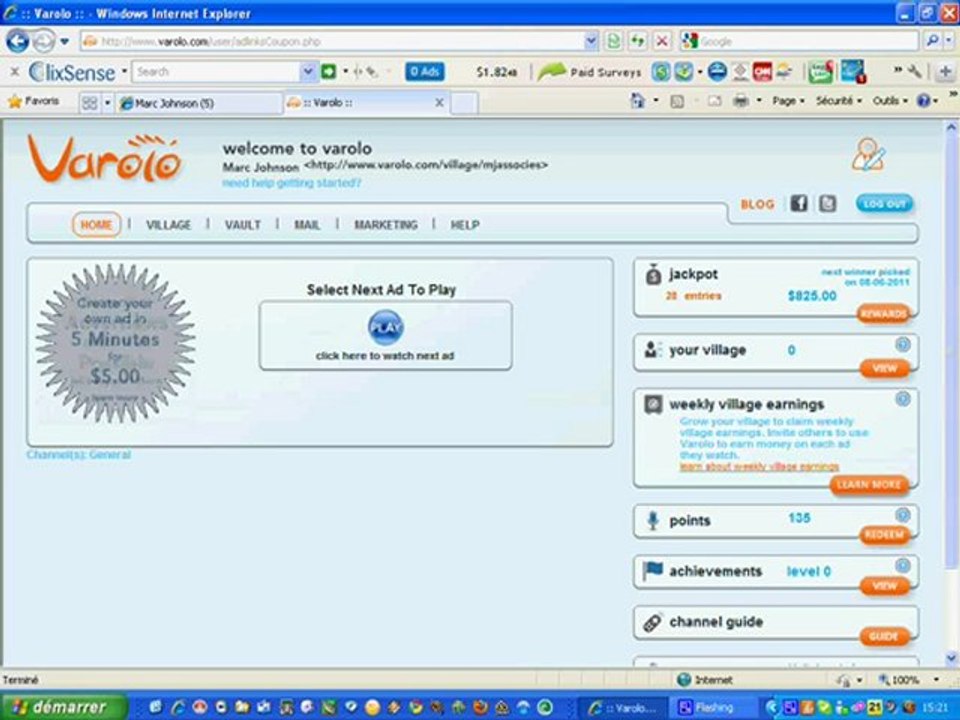Image resolution: width=960 pixels, height=720 pixels.
Task: Click the profile edit icon at top right
Action: click(x=869, y=155)
